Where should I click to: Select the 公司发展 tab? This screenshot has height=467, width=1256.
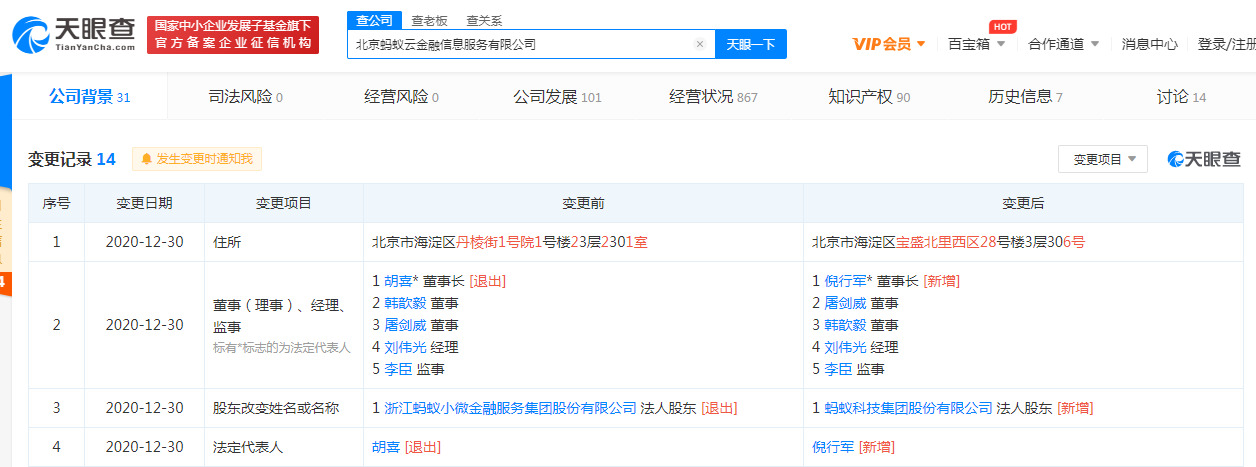tap(557, 97)
